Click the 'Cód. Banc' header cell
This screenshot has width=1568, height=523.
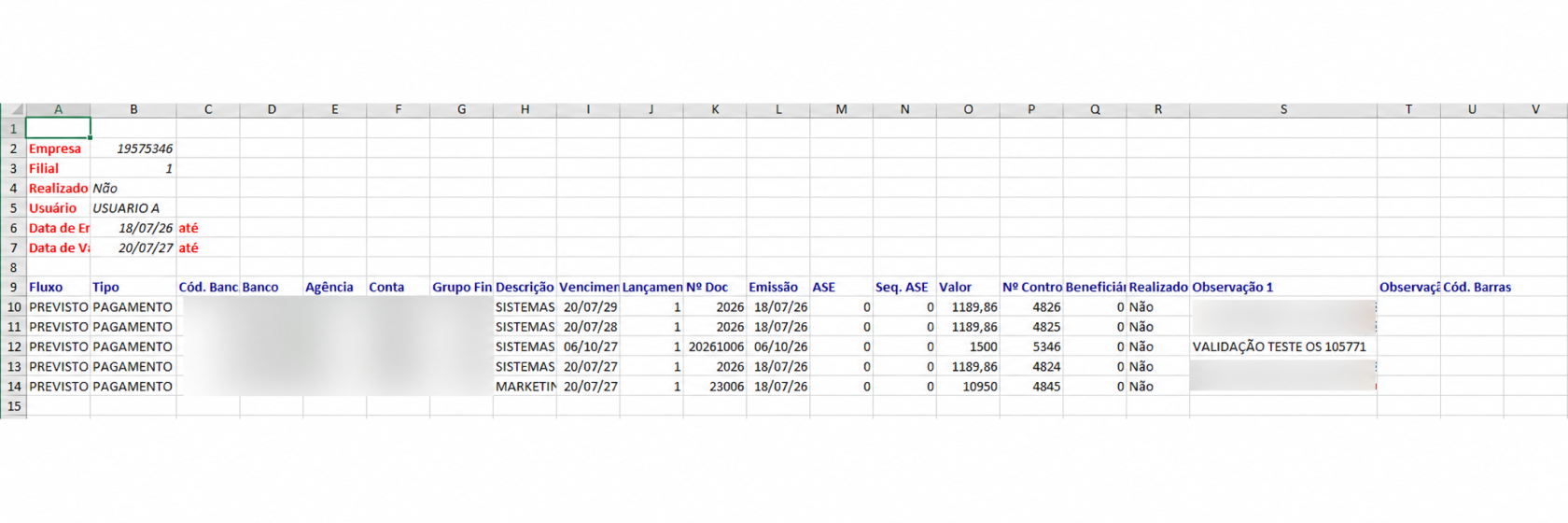coord(208,287)
